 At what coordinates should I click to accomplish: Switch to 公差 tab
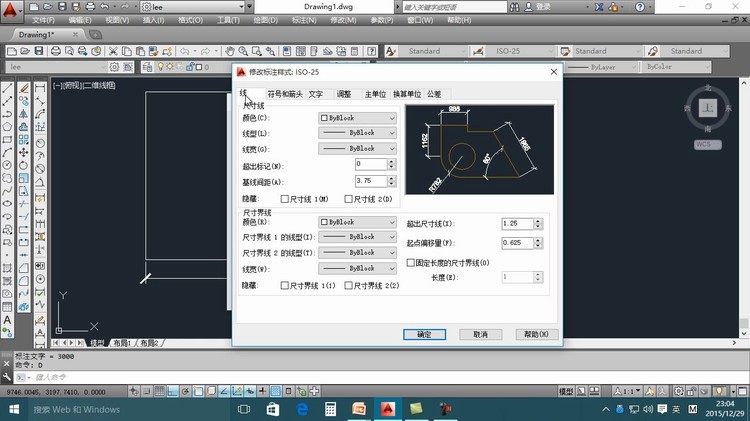434,94
